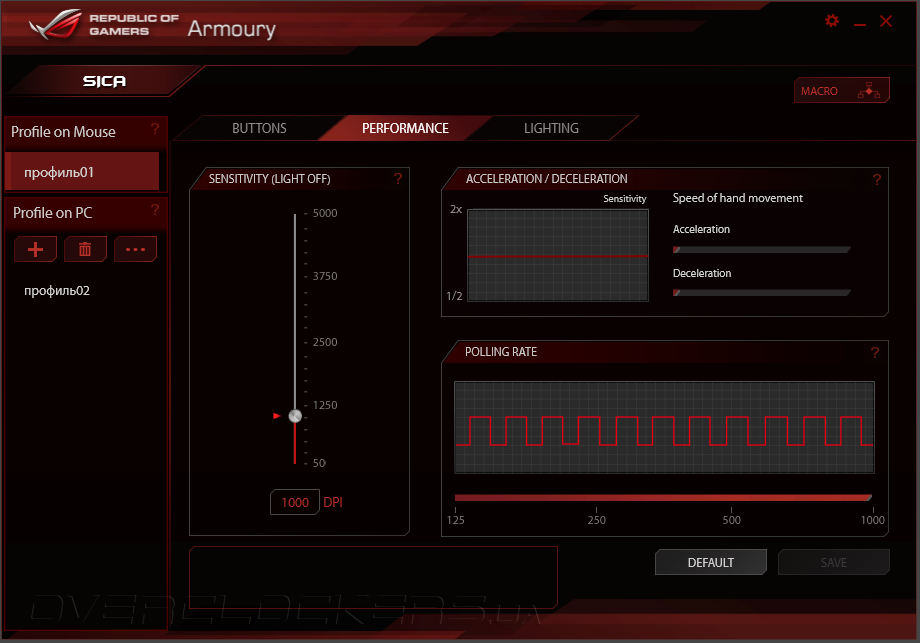
Task: Open the settings gear icon
Action: click(831, 21)
